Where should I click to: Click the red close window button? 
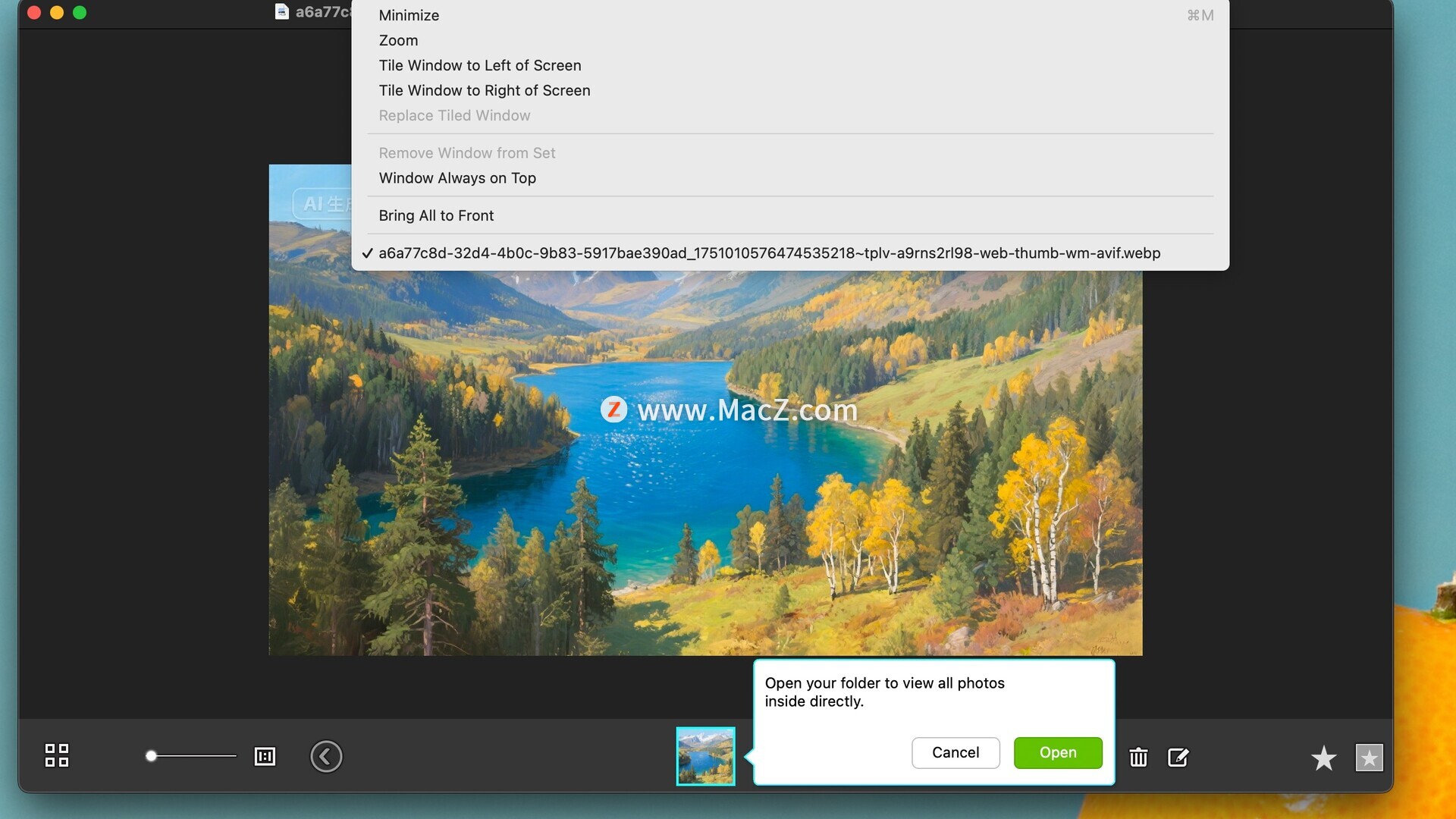(34, 12)
